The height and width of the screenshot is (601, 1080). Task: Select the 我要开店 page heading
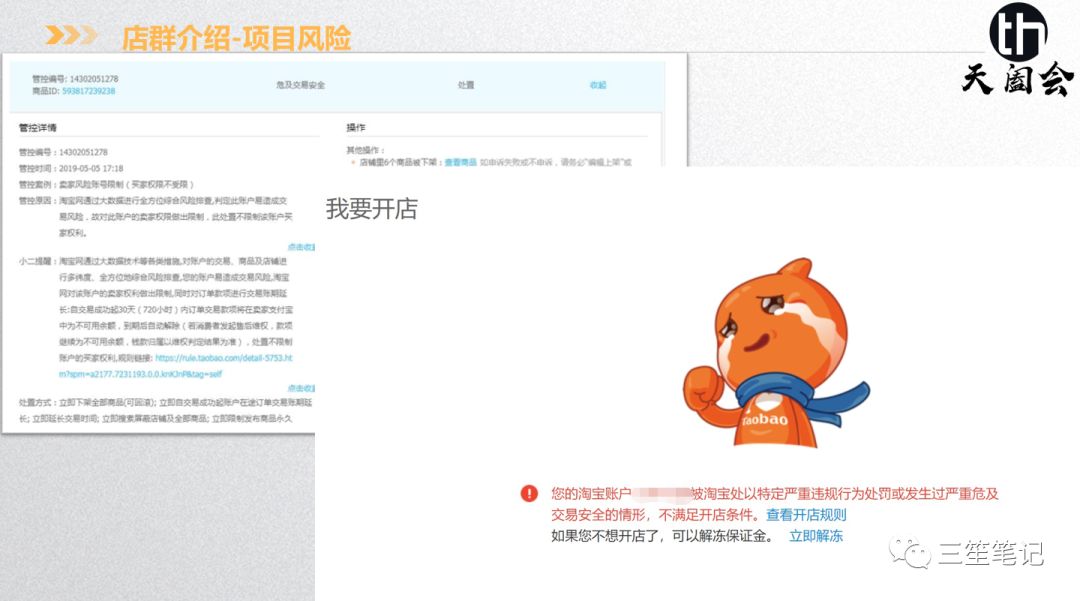click(x=371, y=209)
